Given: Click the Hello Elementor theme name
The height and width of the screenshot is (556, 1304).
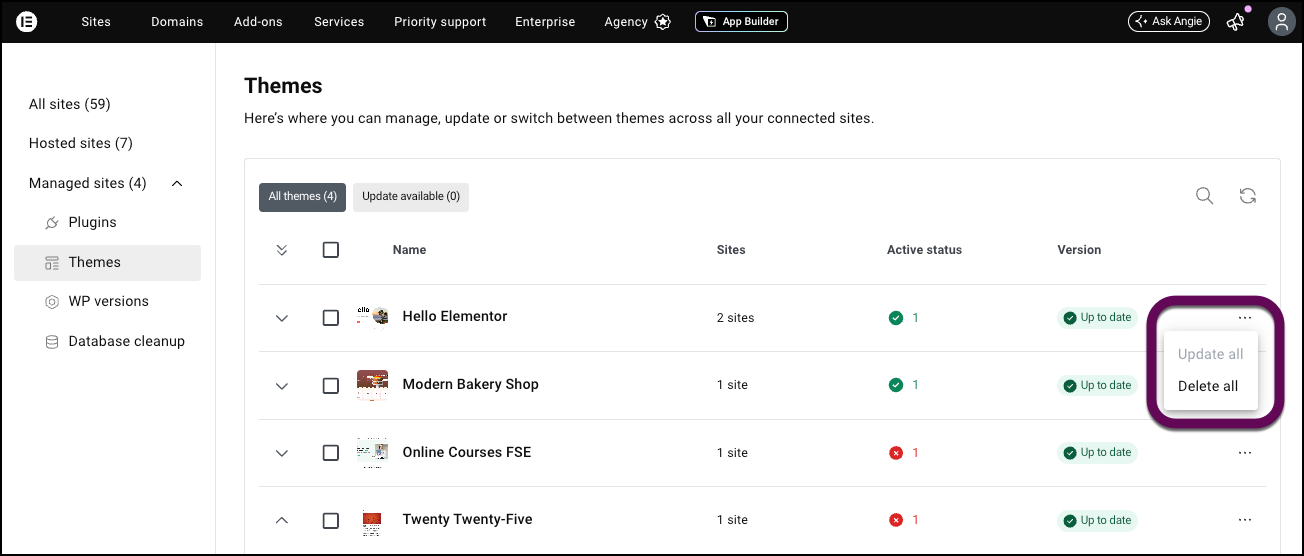Looking at the screenshot, I should [x=455, y=316].
